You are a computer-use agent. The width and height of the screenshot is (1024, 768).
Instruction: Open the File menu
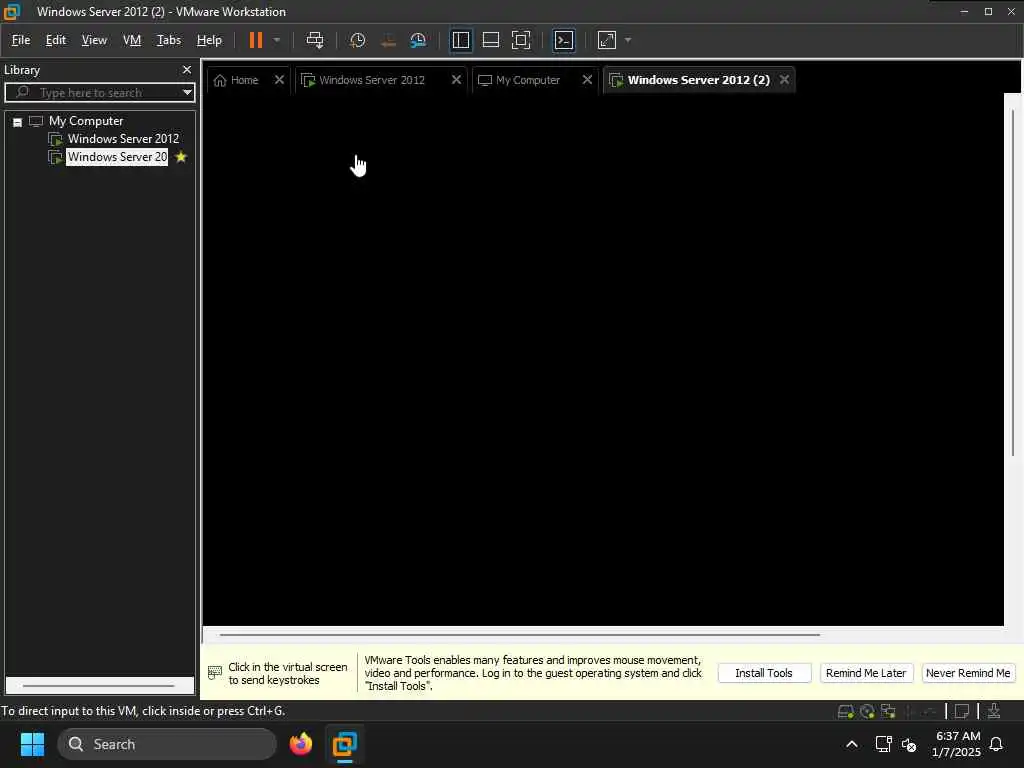tap(21, 40)
